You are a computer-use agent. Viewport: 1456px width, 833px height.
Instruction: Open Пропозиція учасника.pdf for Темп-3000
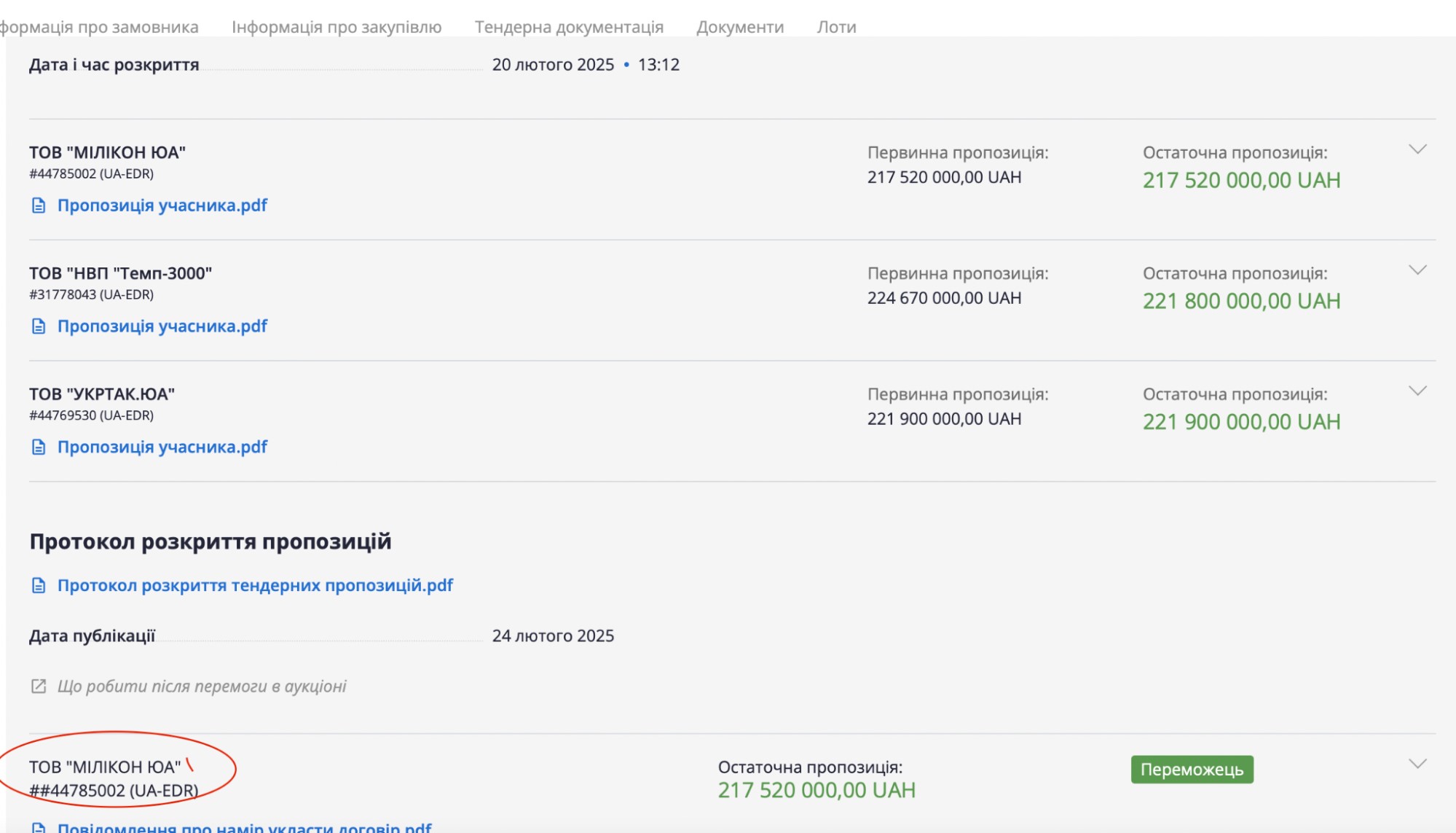point(162,326)
